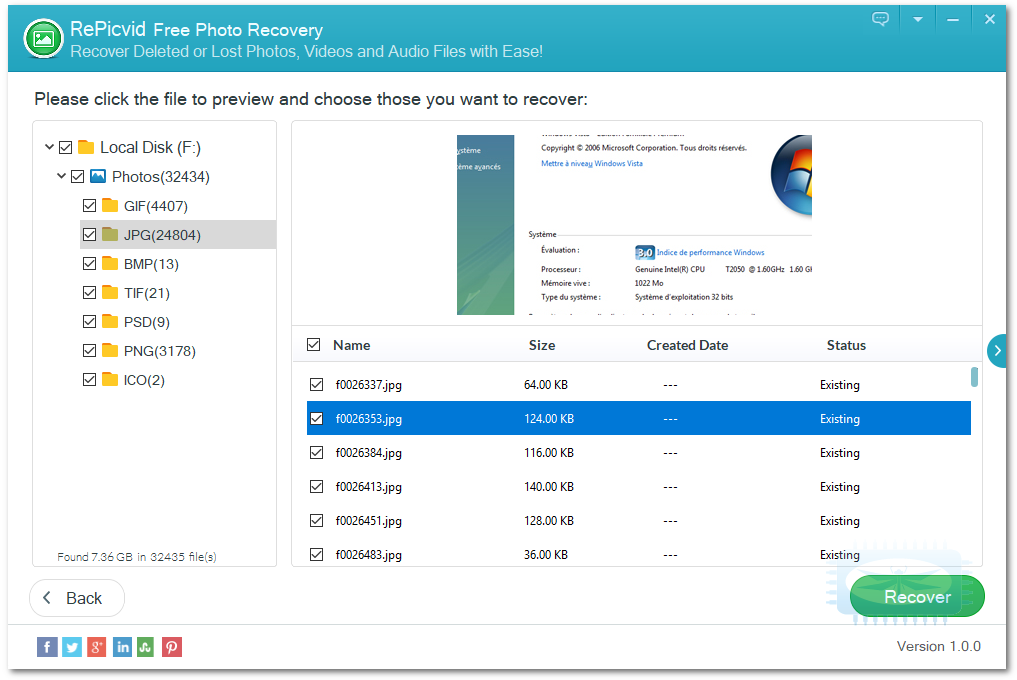This screenshot has width=1017, height=680.
Task: Click the 124.00 KB size cell
Action: [549, 419]
